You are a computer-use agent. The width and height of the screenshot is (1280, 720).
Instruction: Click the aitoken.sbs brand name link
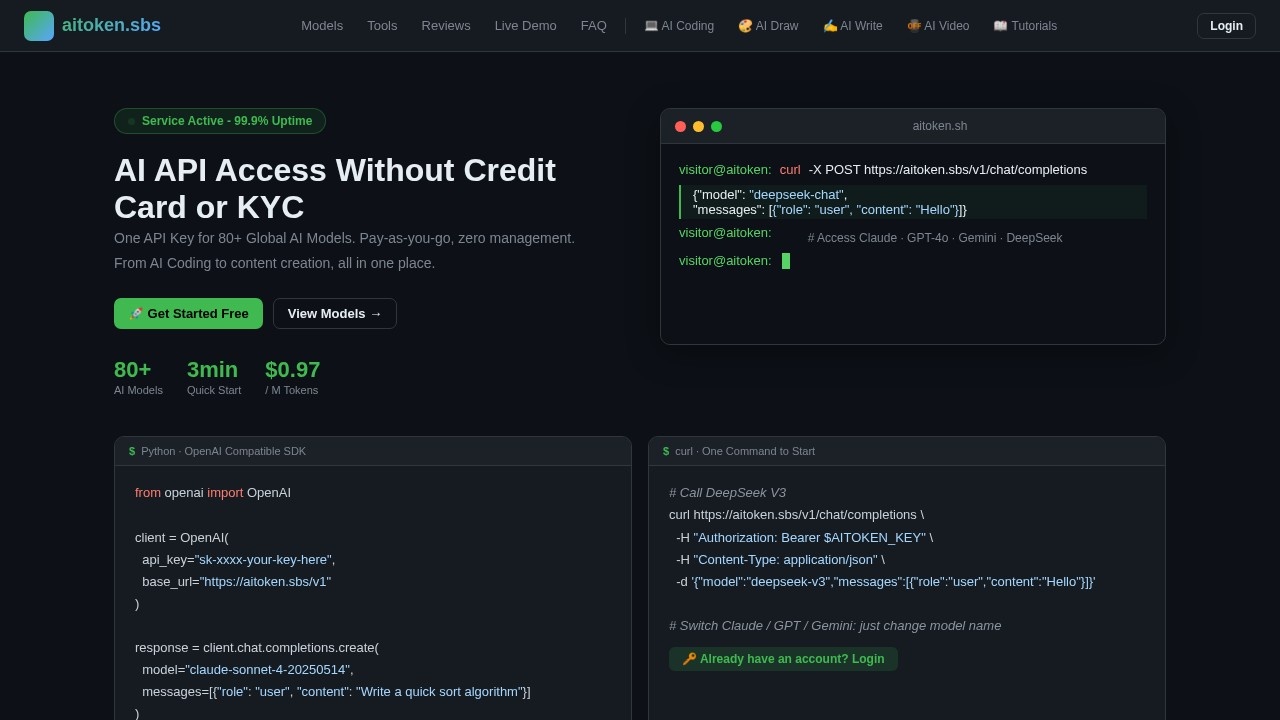tap(111, 26)
